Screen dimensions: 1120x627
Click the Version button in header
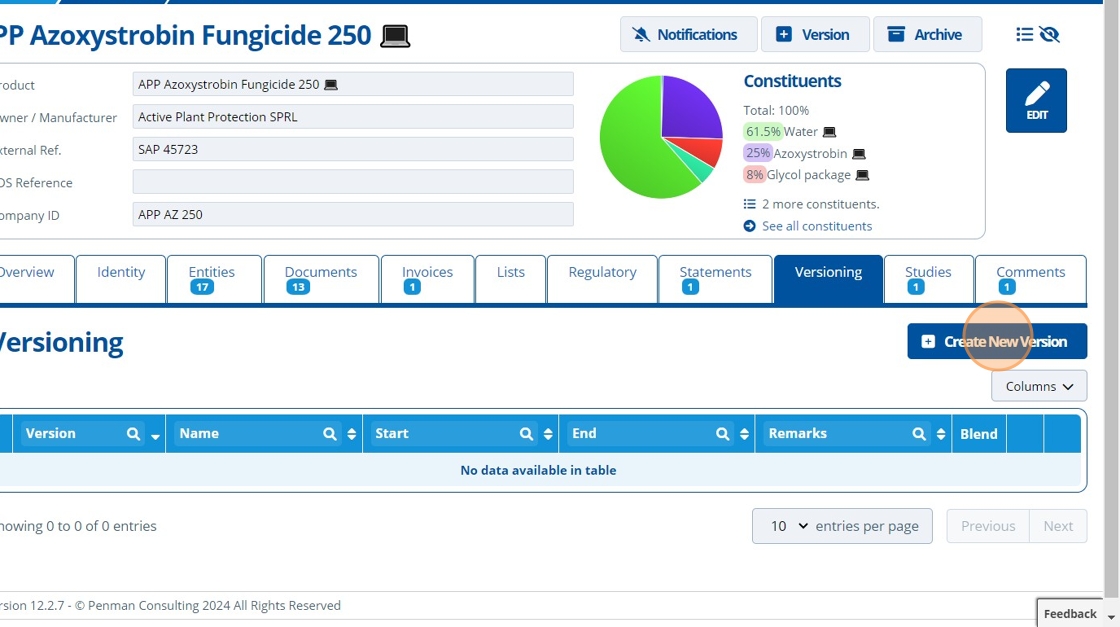click(x=815, y=34)
